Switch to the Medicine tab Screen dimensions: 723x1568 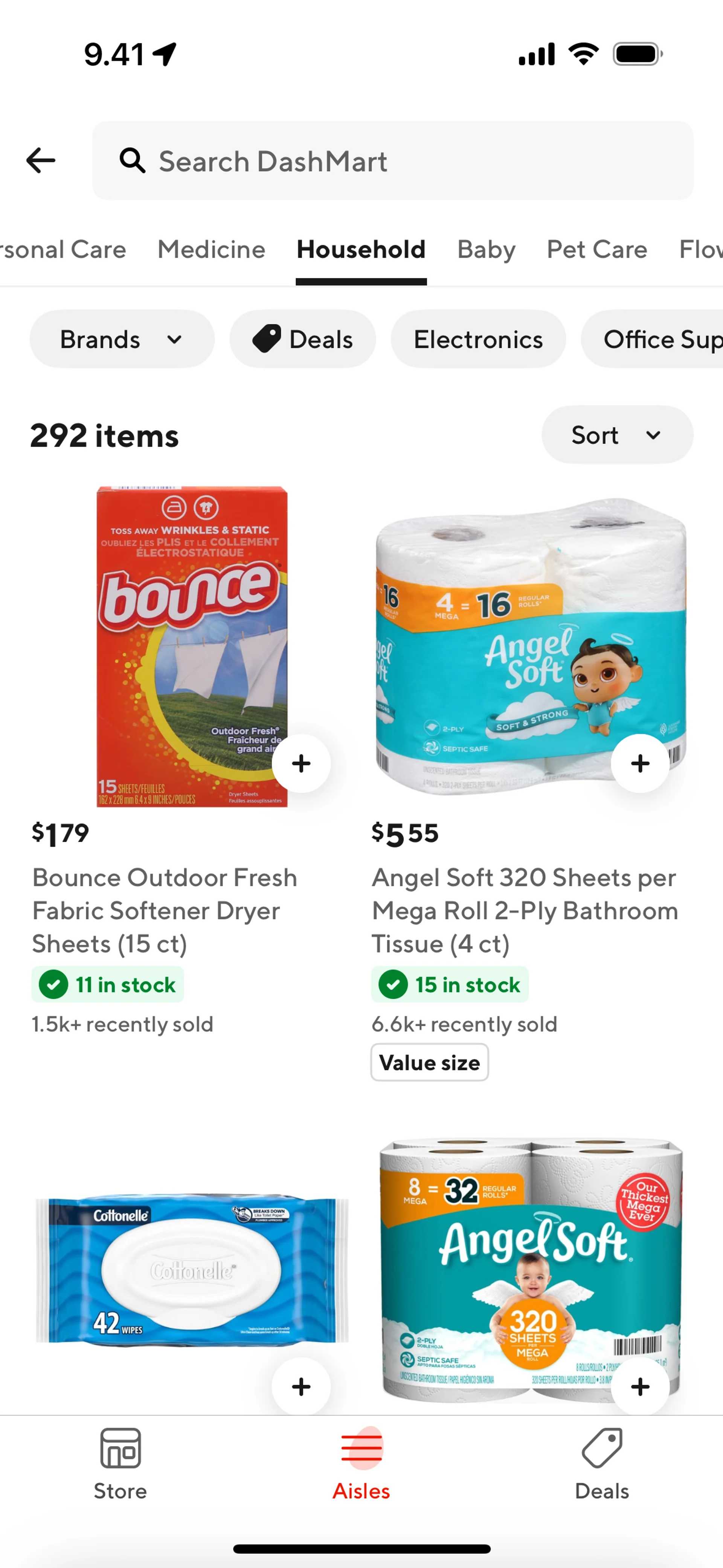click(211, 249)
